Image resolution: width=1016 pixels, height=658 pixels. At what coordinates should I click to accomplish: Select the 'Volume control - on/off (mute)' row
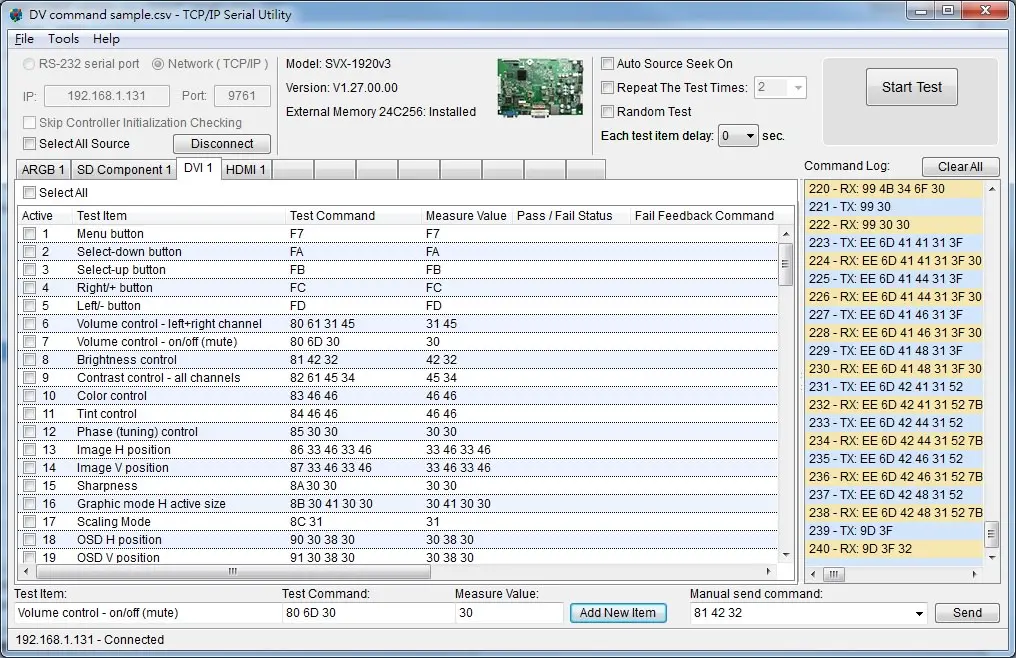click(398, 342)
